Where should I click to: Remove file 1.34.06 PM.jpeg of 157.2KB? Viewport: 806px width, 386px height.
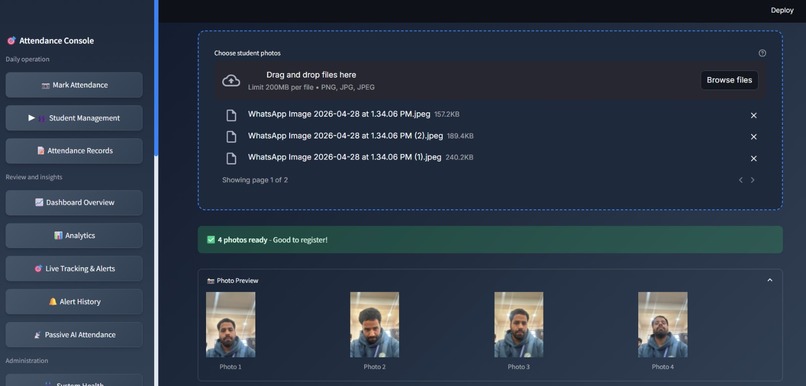tap(754, 116)
